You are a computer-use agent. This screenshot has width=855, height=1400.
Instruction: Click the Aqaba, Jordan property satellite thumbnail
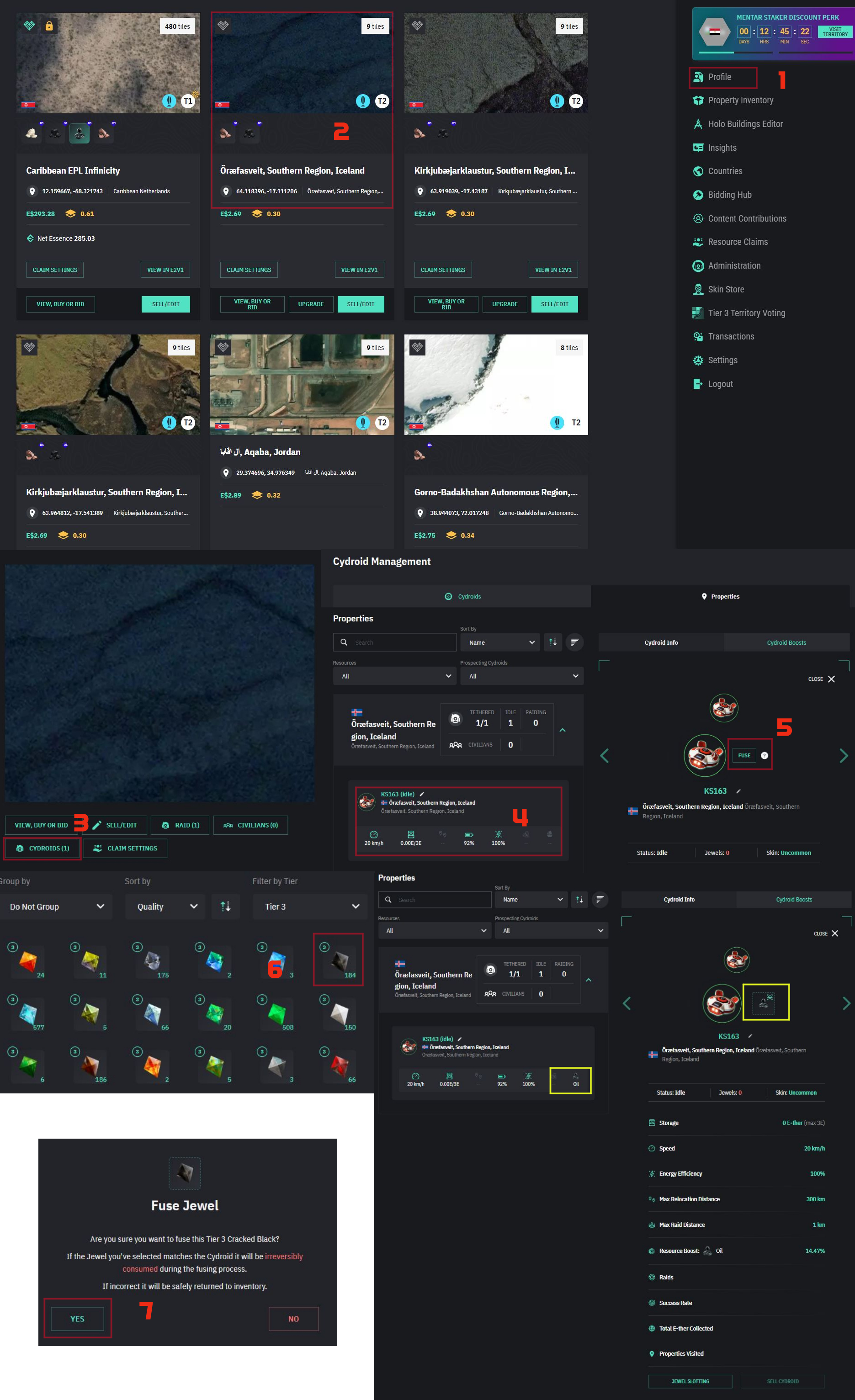pyautogui.click(x=302, y=385)
